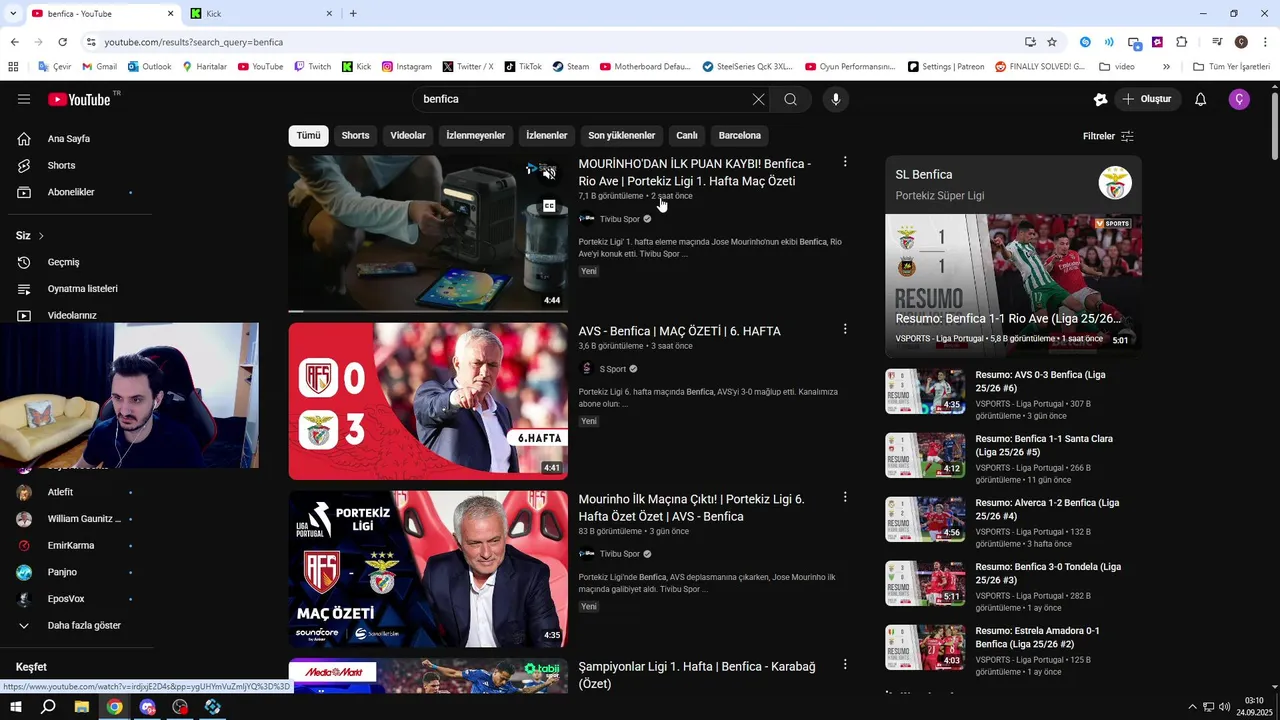Click the Oluştur create button
The height and width of the screenshot is (720, 1280).
coord(1148,99)
